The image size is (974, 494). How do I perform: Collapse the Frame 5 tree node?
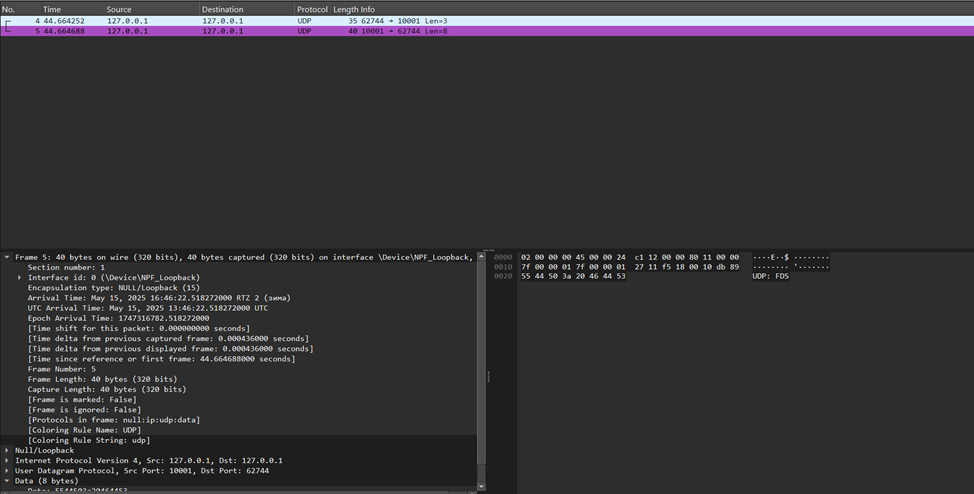click(x=7, y=257)
